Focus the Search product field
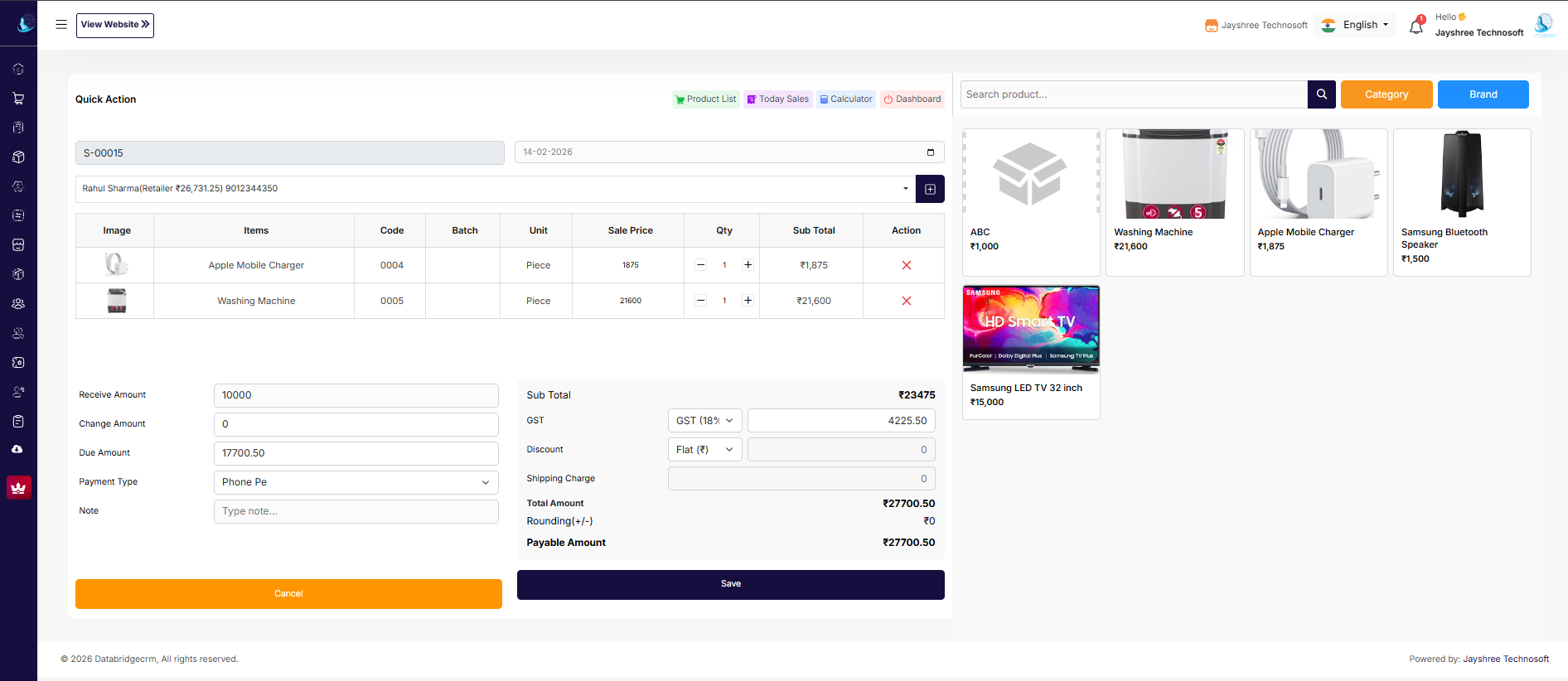 1134,94
